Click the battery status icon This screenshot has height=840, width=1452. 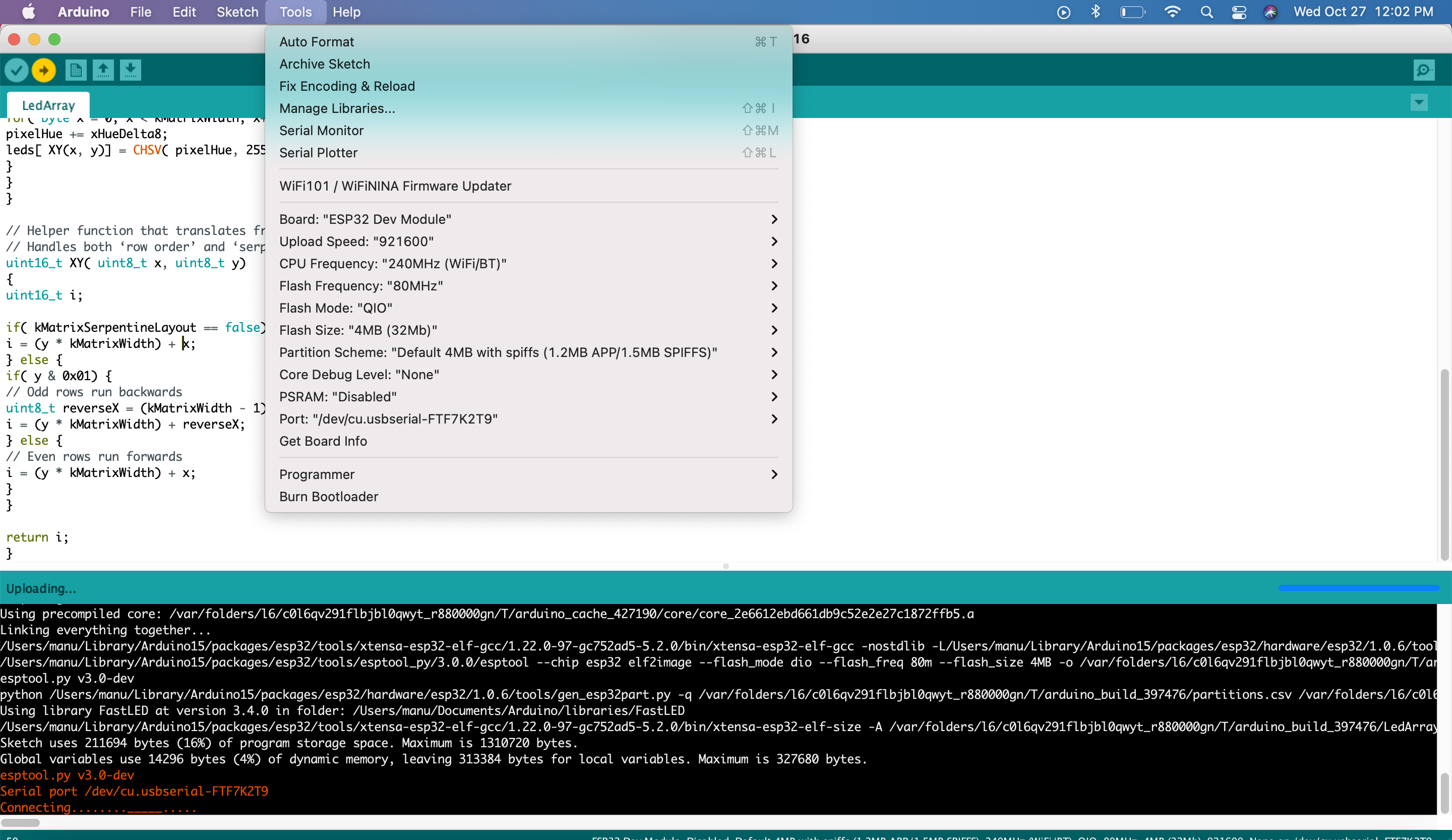1132,12
